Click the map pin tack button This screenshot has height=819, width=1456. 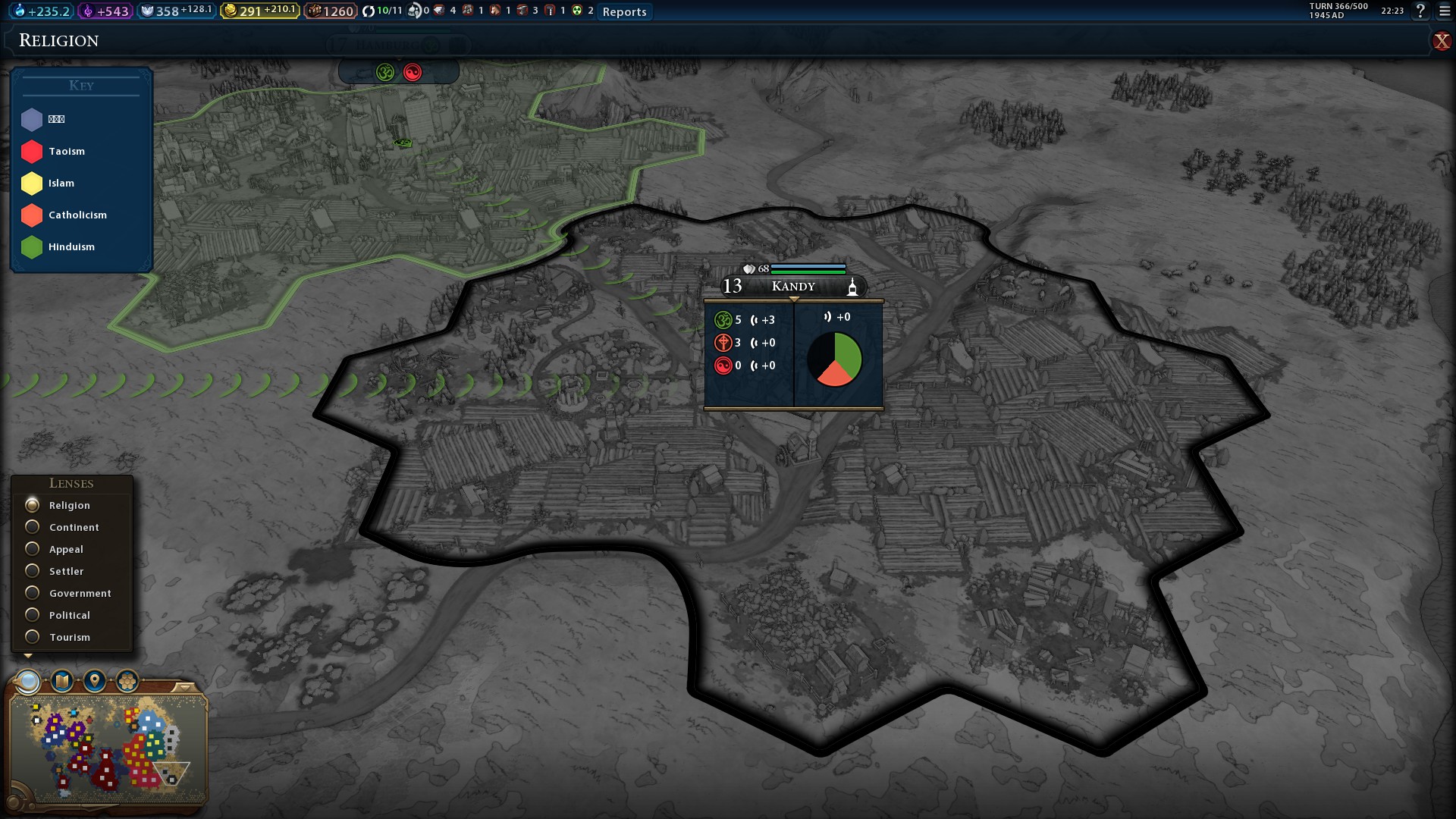tap(95, 680)
